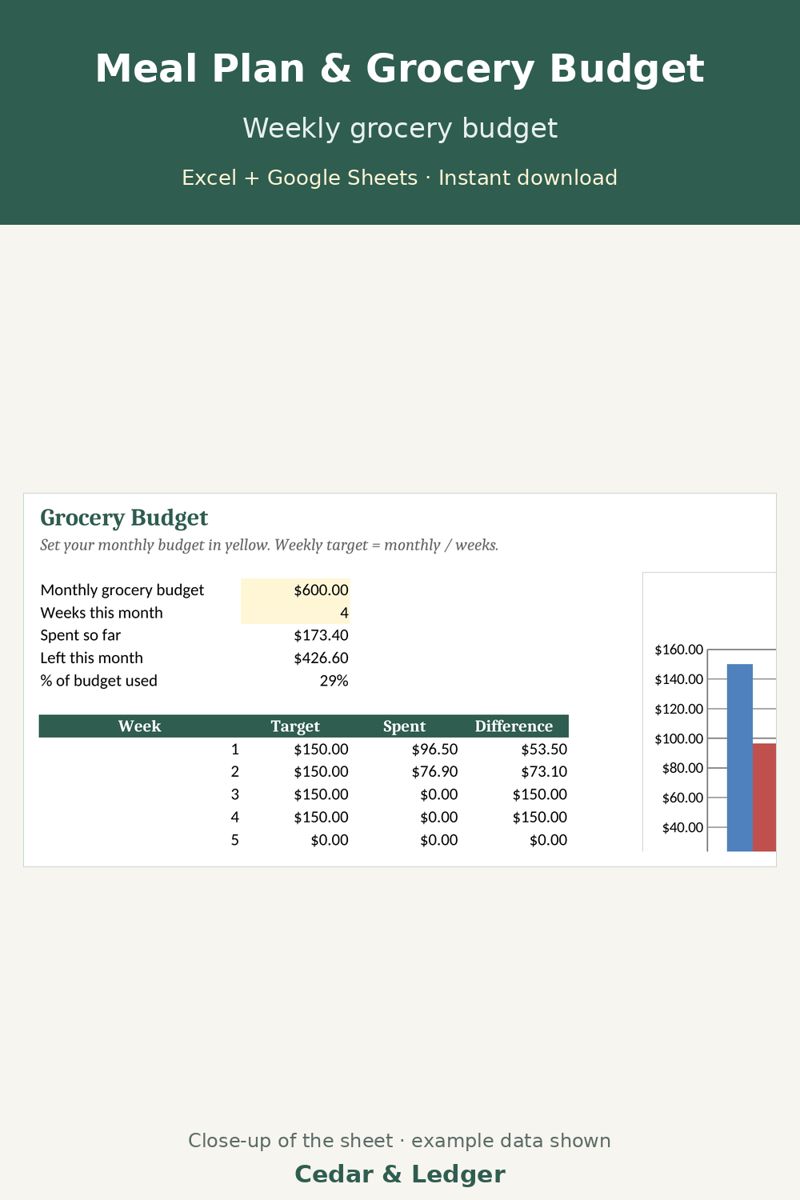Select the 'Weeks this month' label

point(101,613)
